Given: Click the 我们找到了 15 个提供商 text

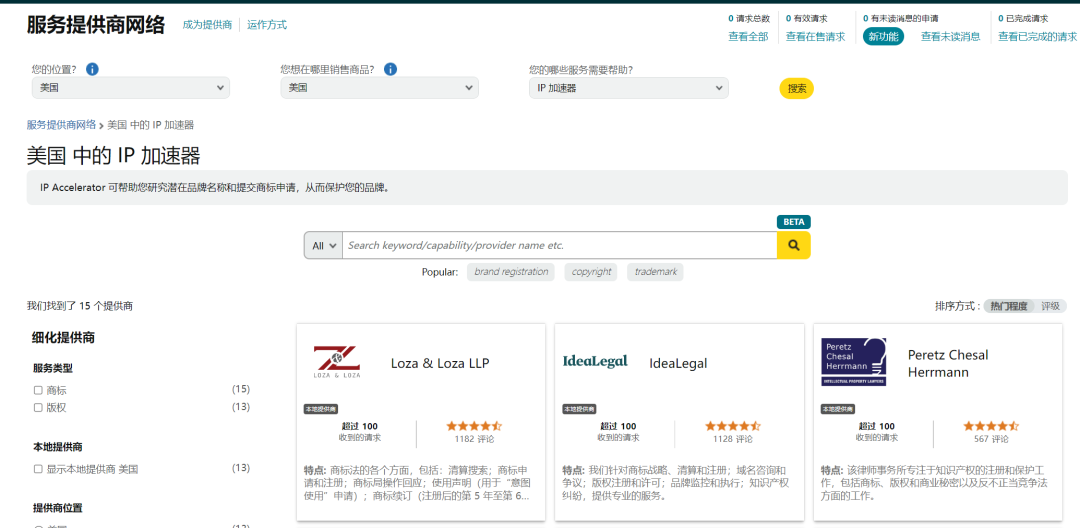Looking at the screenshot, I should 79,306.
